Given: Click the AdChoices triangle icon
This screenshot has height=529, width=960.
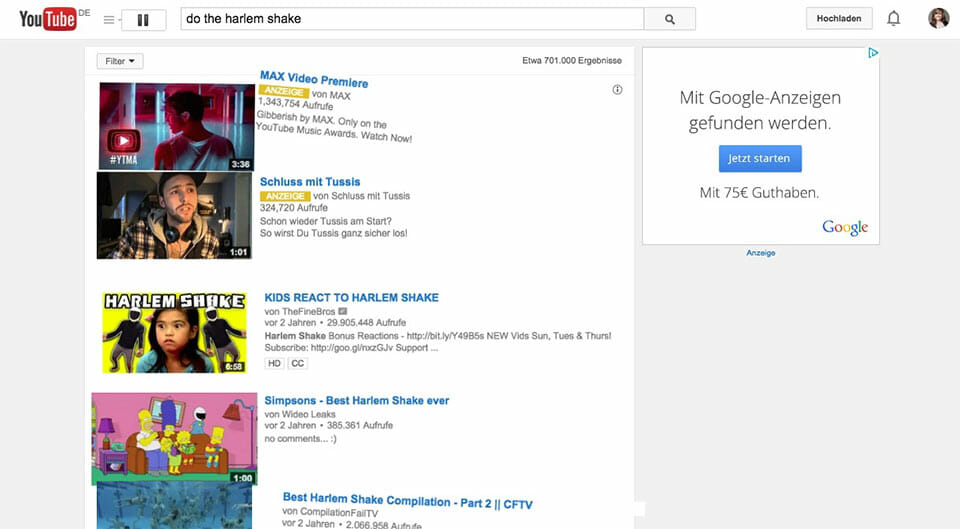Looking at the screenshot, I should tap(873, 53).
